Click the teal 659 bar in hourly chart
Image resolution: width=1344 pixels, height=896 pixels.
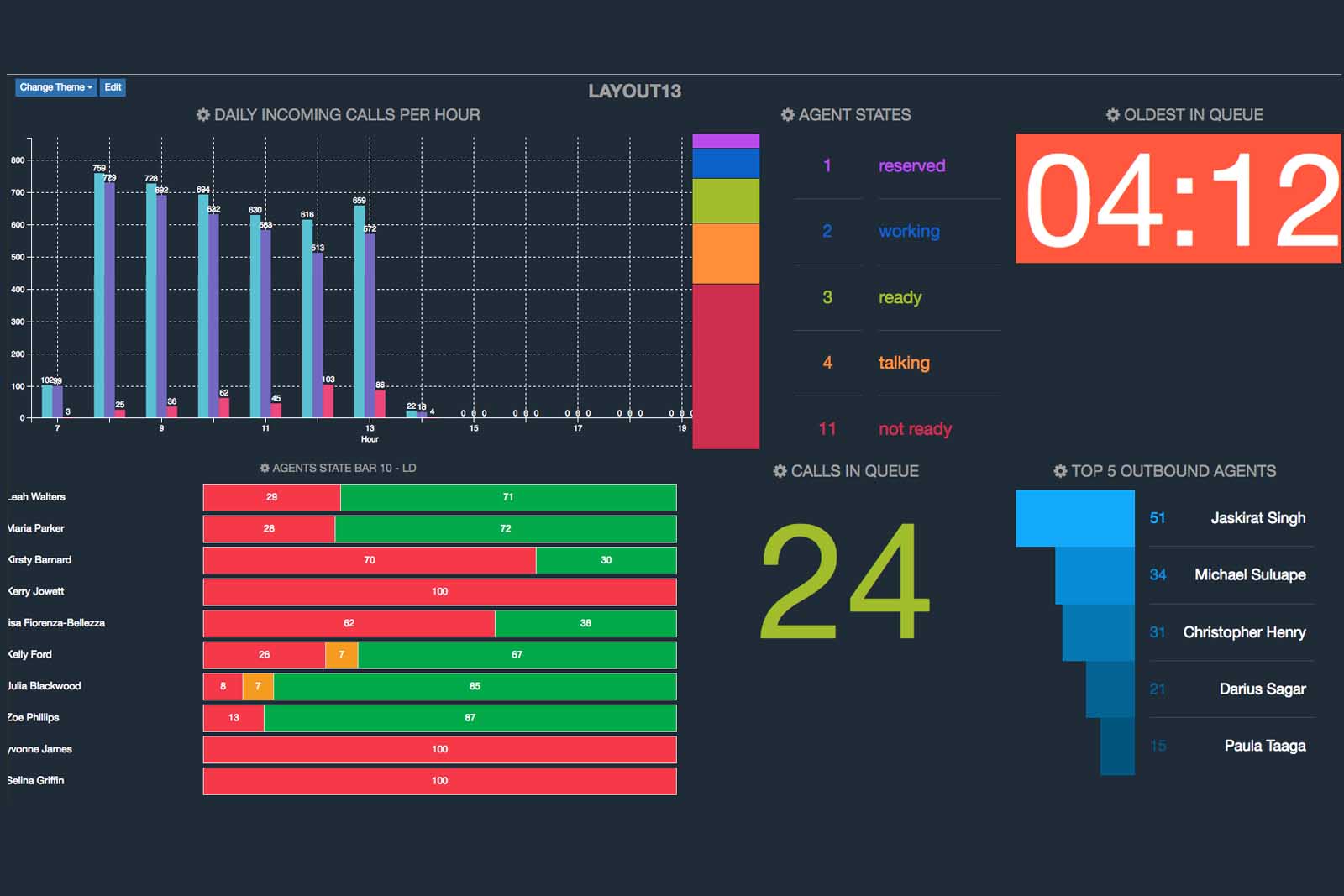coord(360,312)
